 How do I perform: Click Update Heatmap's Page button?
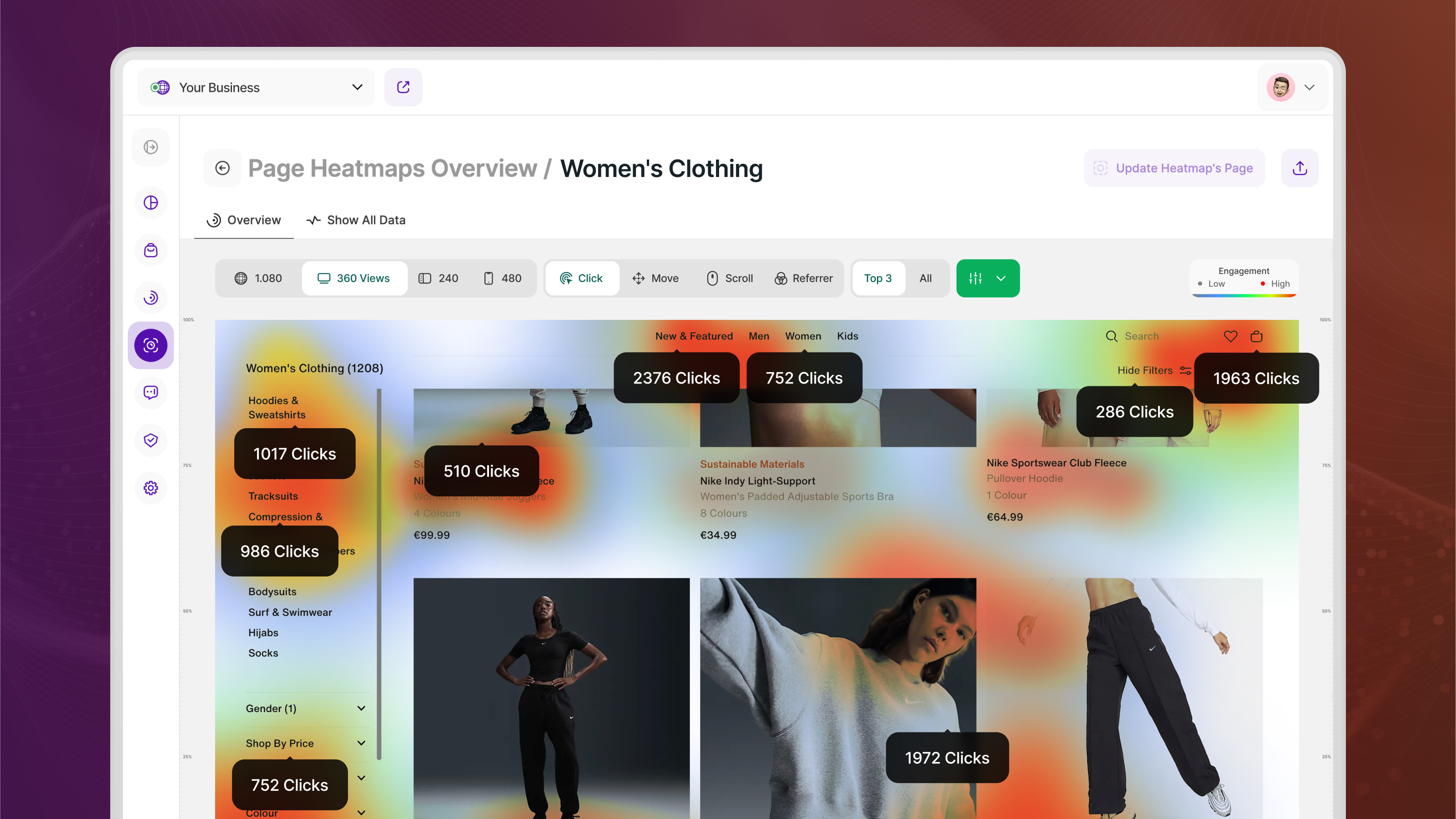pyautogui.click(x=1174, y=168)
